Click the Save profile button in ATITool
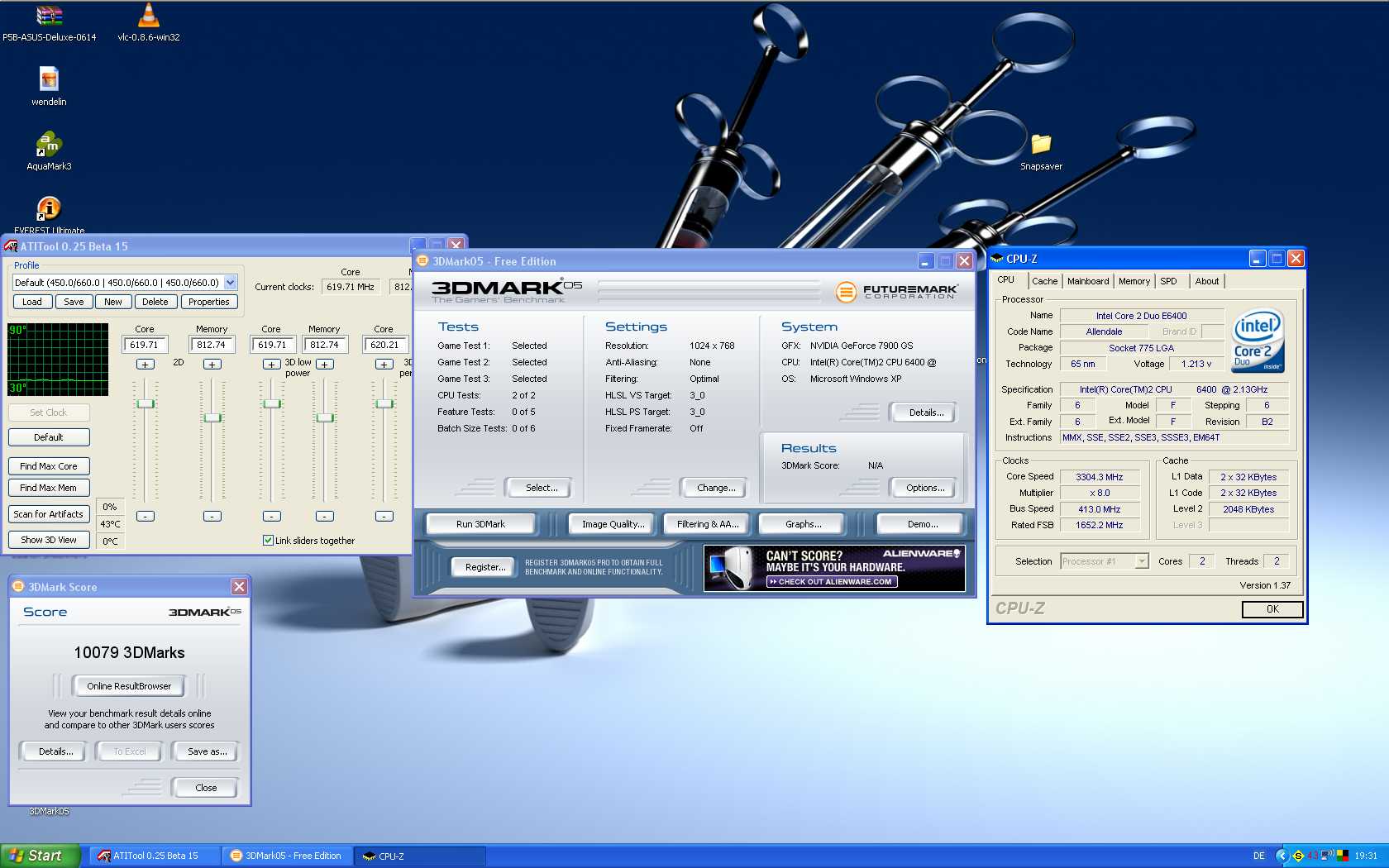The width and height of the screenshot is (1389, 868). (x=74, y=302)
